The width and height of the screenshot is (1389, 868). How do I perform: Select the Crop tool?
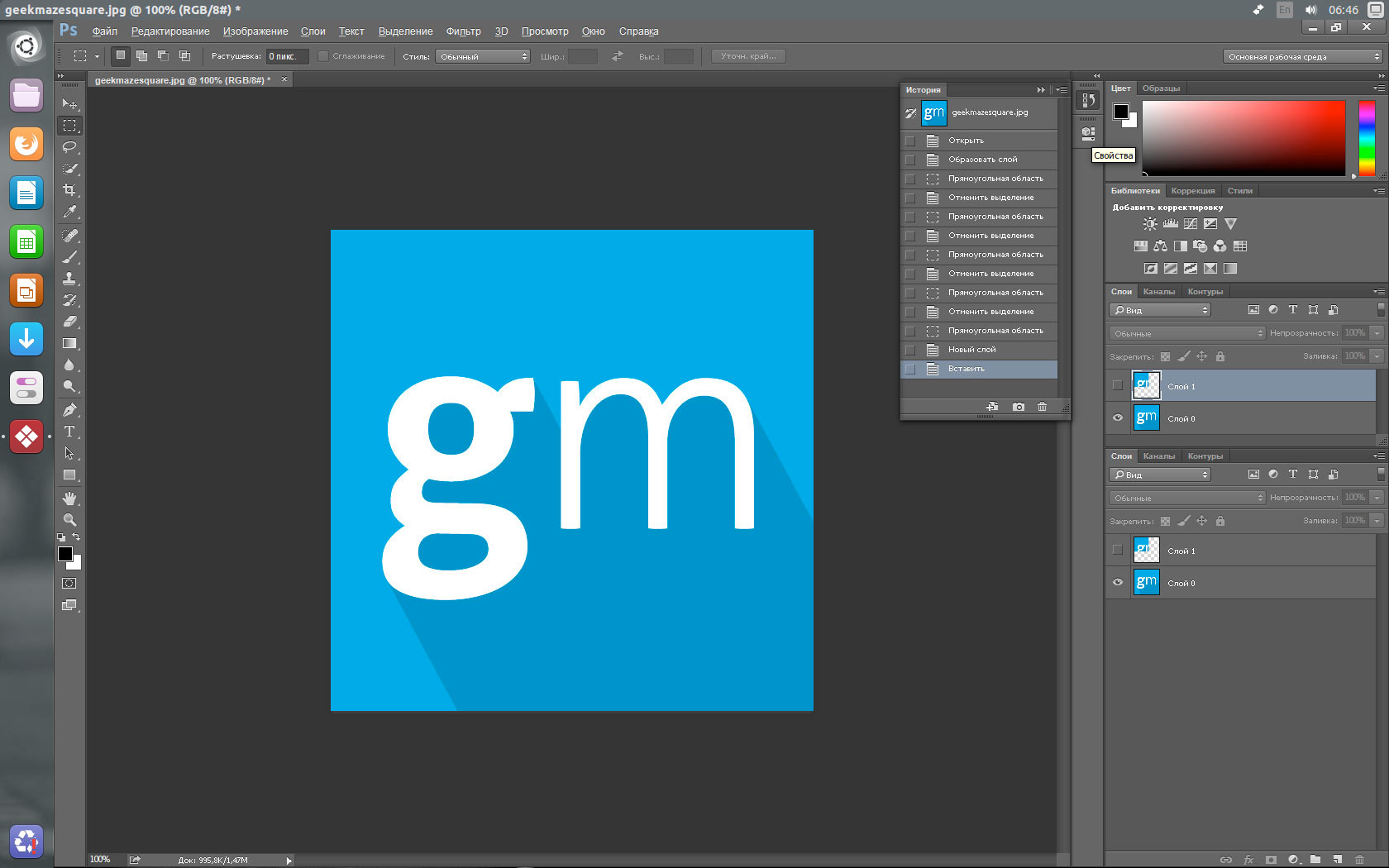[x=69, y=190]
